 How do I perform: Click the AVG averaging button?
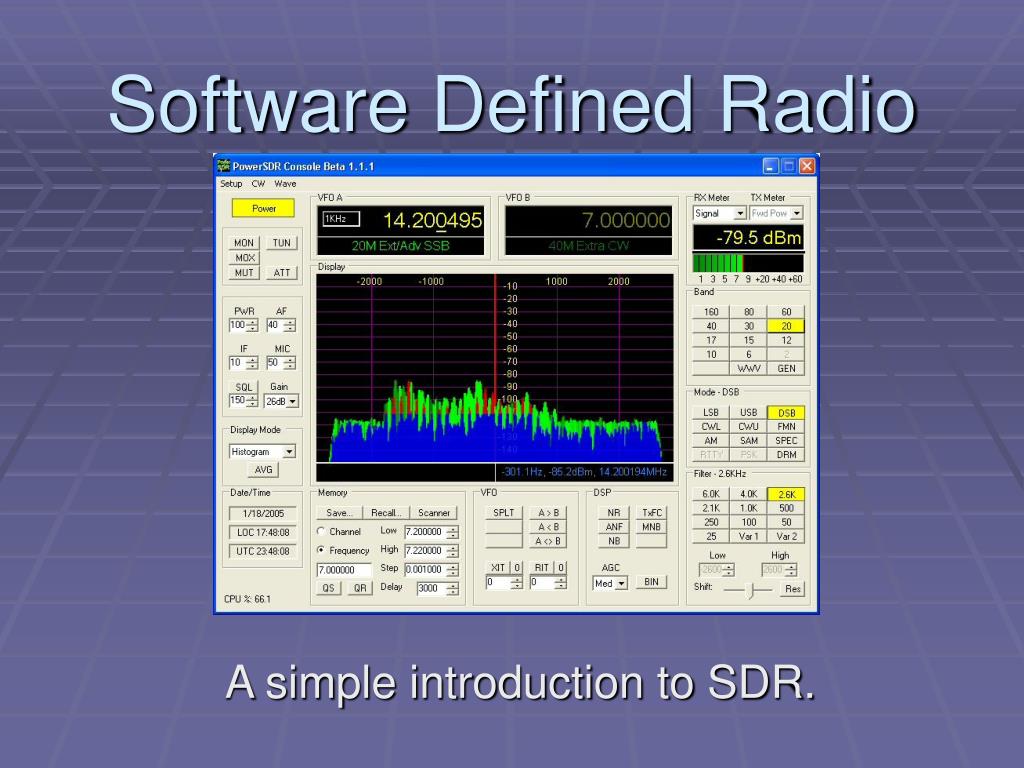point(263,470)
